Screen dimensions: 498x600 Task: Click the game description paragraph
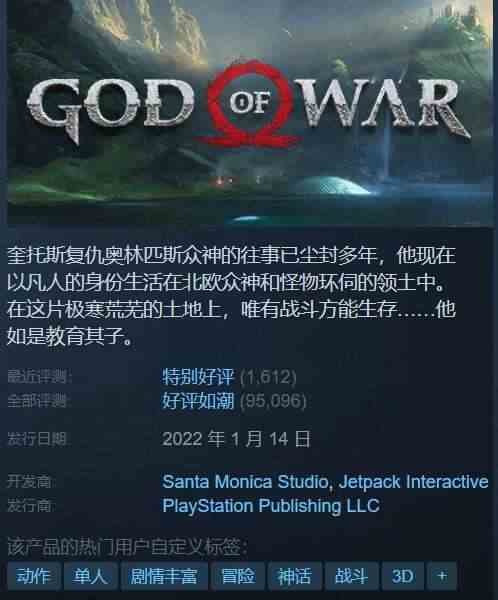(x=232, y=296)
